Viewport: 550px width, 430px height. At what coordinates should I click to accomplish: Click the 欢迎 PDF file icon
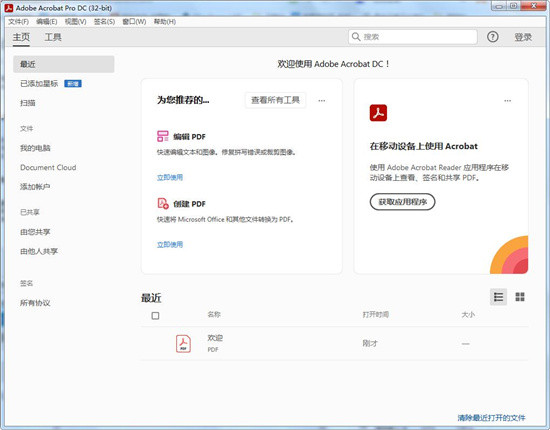click(x=183, y=344)
